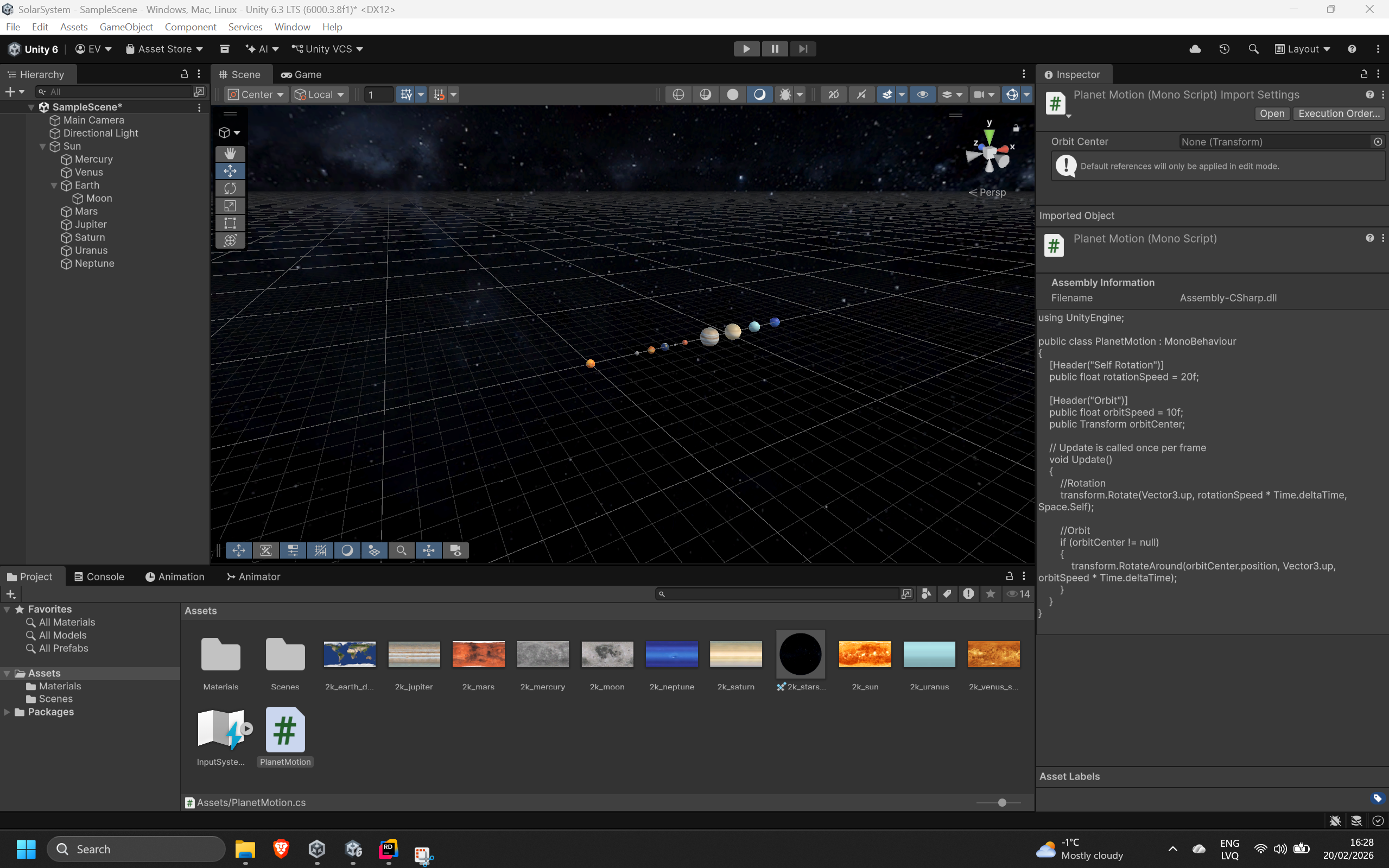1389x868 pixels.
Task: Switch to the Game tab
Action: (x=301, y=74)
